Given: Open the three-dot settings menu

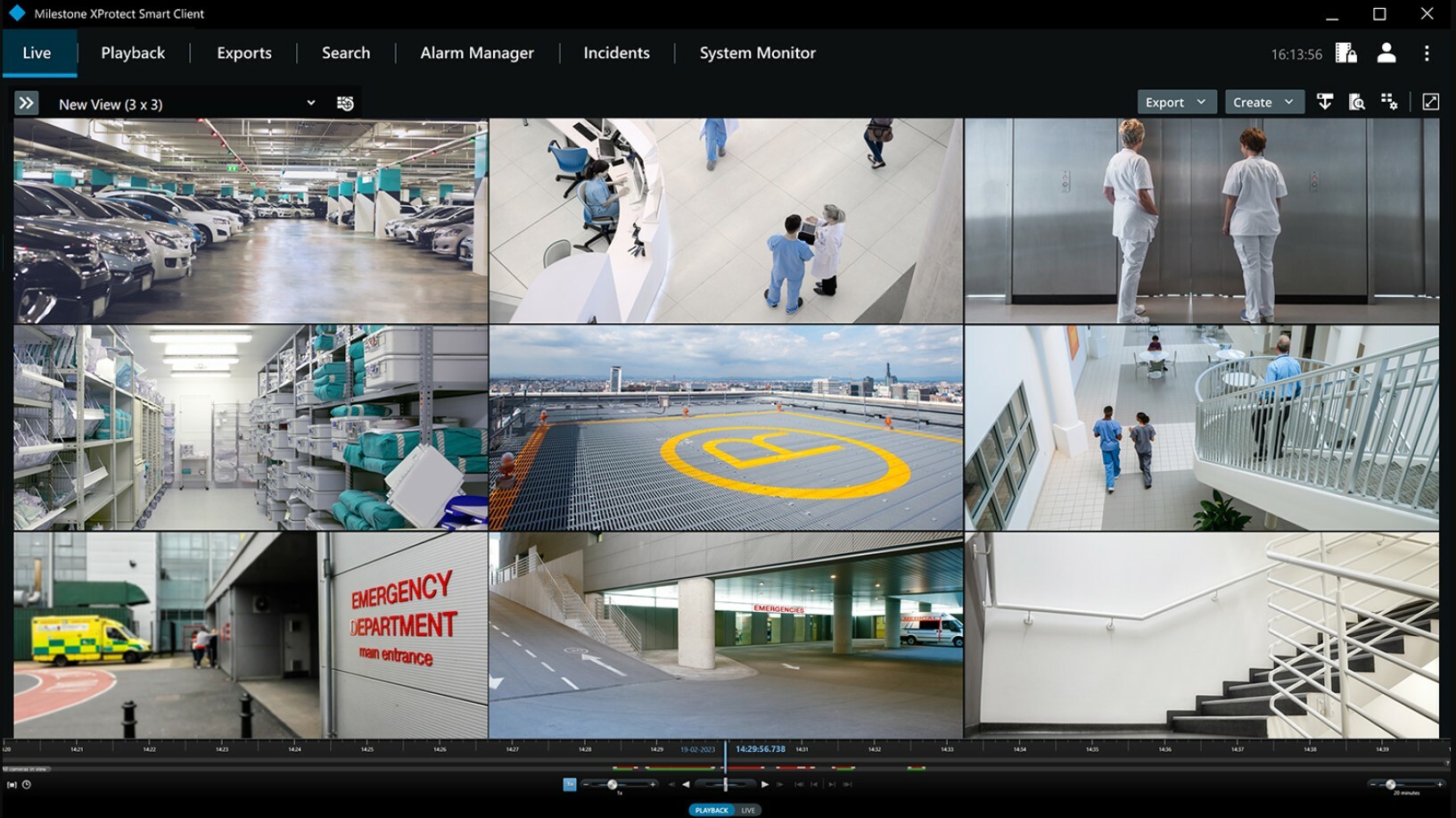Looking at the screenshot, I should click(x=1427, y=54).
